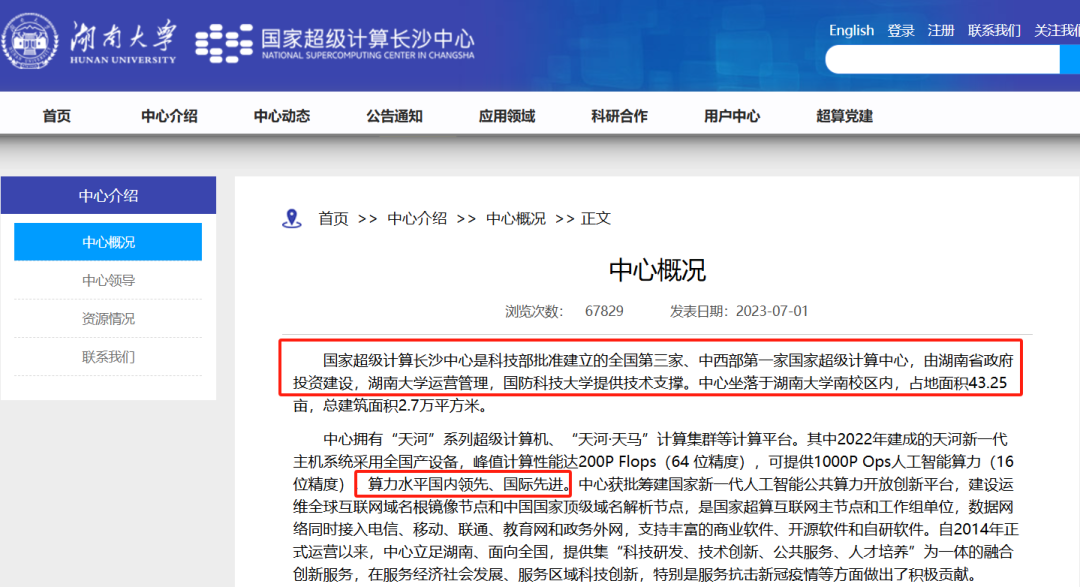The image size is (1080, 587).
Task: Click 中心介绍 in the breadcrumb trail
Action: coord(416,218)
